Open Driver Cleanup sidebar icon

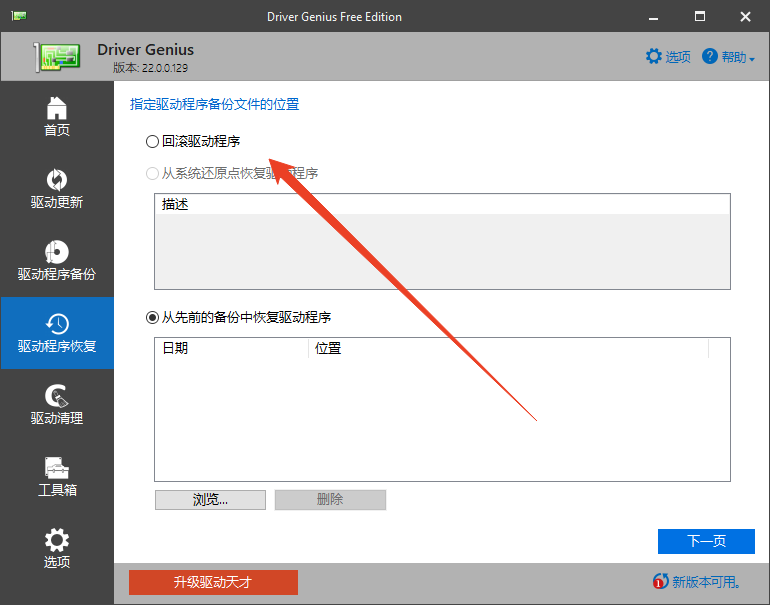coord(57,395)
